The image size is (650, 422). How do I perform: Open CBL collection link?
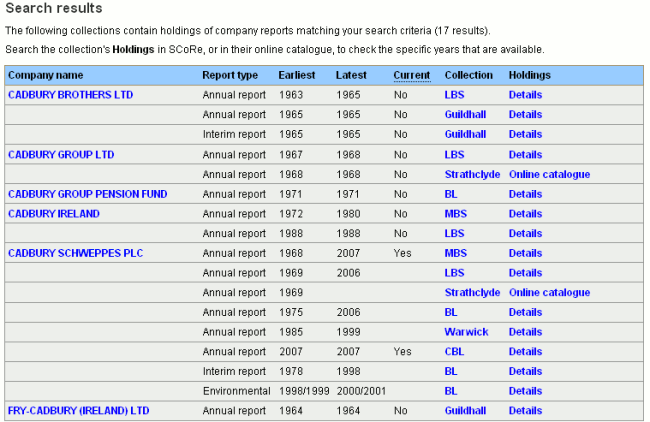(x=454, y=352)
